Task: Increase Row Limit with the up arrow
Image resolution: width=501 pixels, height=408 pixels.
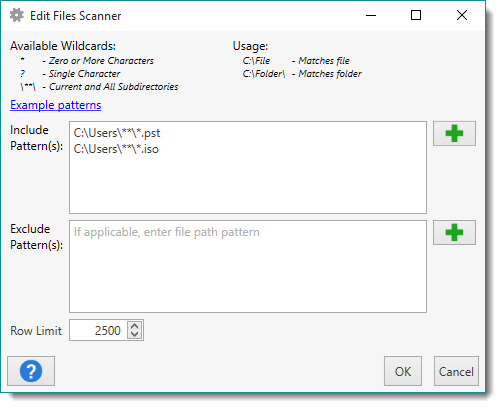Action: click(x=134, y=327)
